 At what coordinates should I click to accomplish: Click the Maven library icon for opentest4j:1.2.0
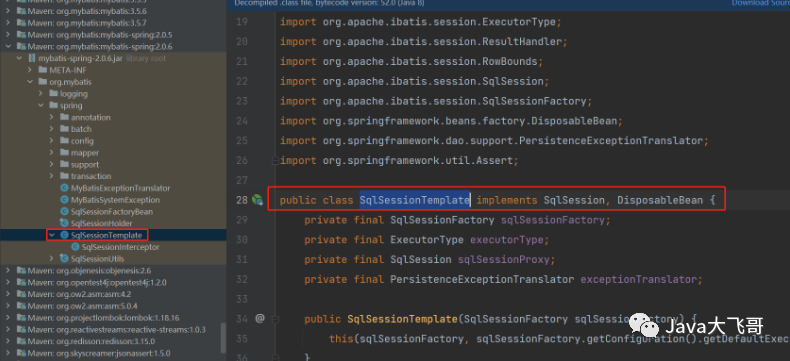[21, 282]
